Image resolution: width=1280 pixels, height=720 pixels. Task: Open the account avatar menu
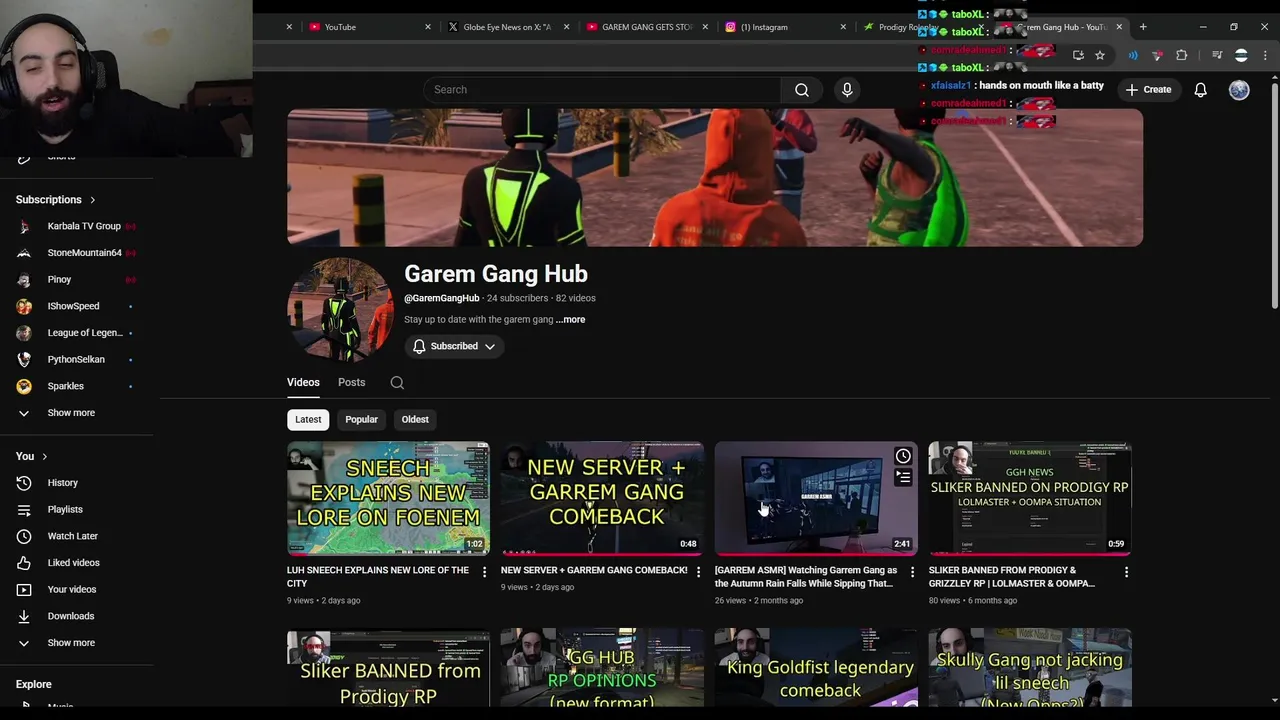click(x=1239, y=90)
